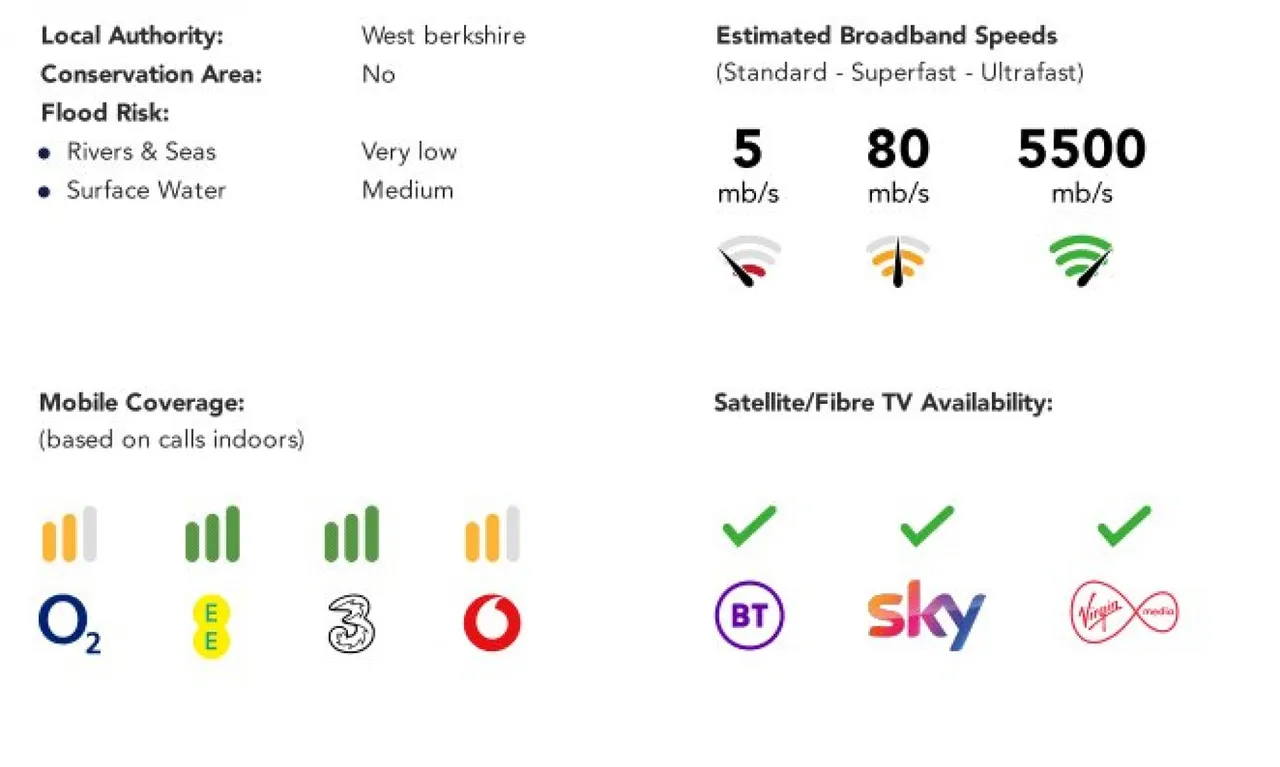Click the Estimated Broadband Speeds heading
Viewport: 1280px width, 767px height.
(x=886, y=36)
